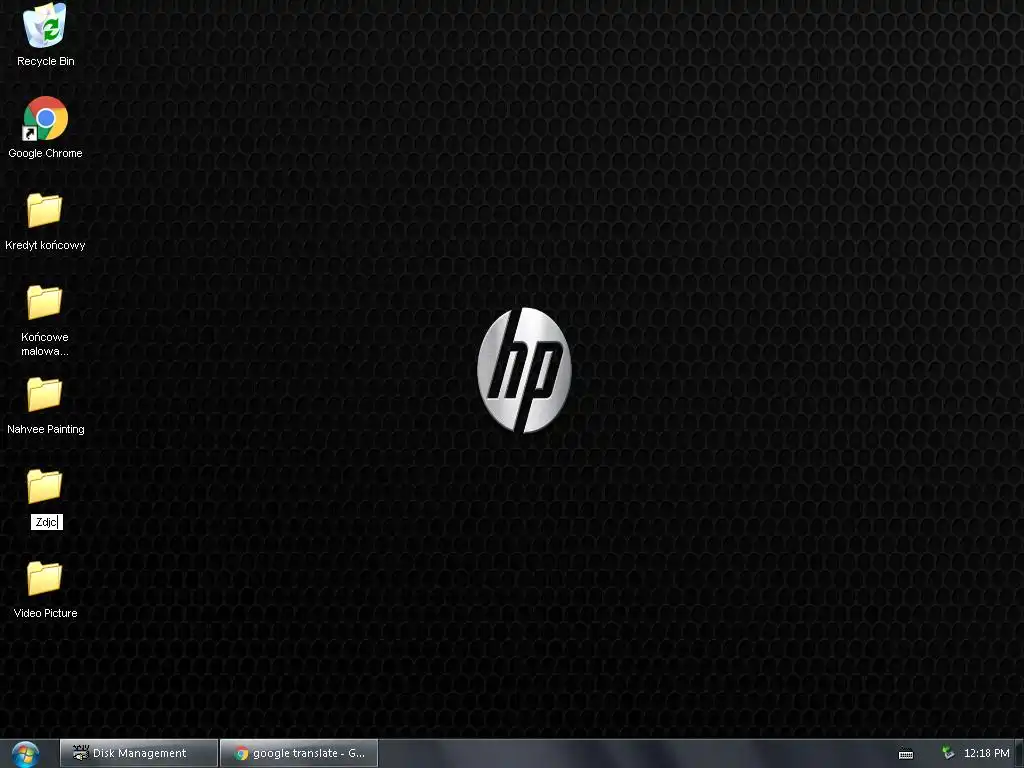Select the Recycle Bin desktop icon
Viewport: 1024px width, 768px height.
point(44,26)
